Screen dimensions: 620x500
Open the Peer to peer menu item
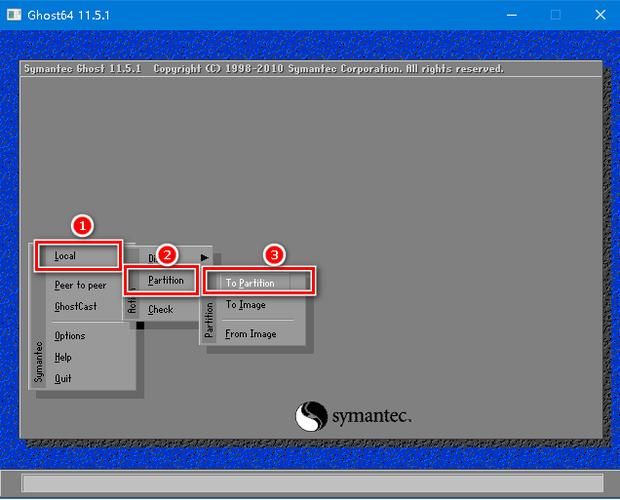pos(80,285)
